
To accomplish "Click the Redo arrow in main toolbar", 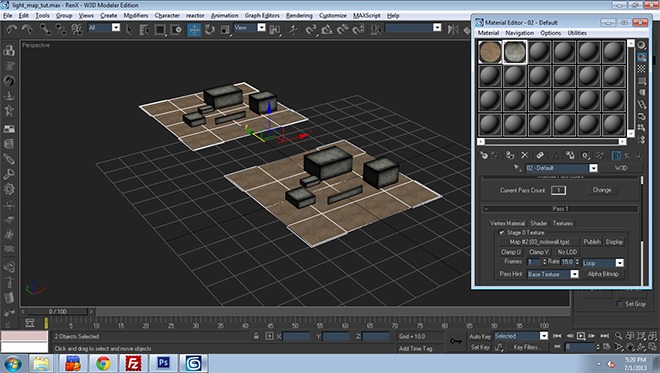I will pyautogui.click(x=27, y=29).
